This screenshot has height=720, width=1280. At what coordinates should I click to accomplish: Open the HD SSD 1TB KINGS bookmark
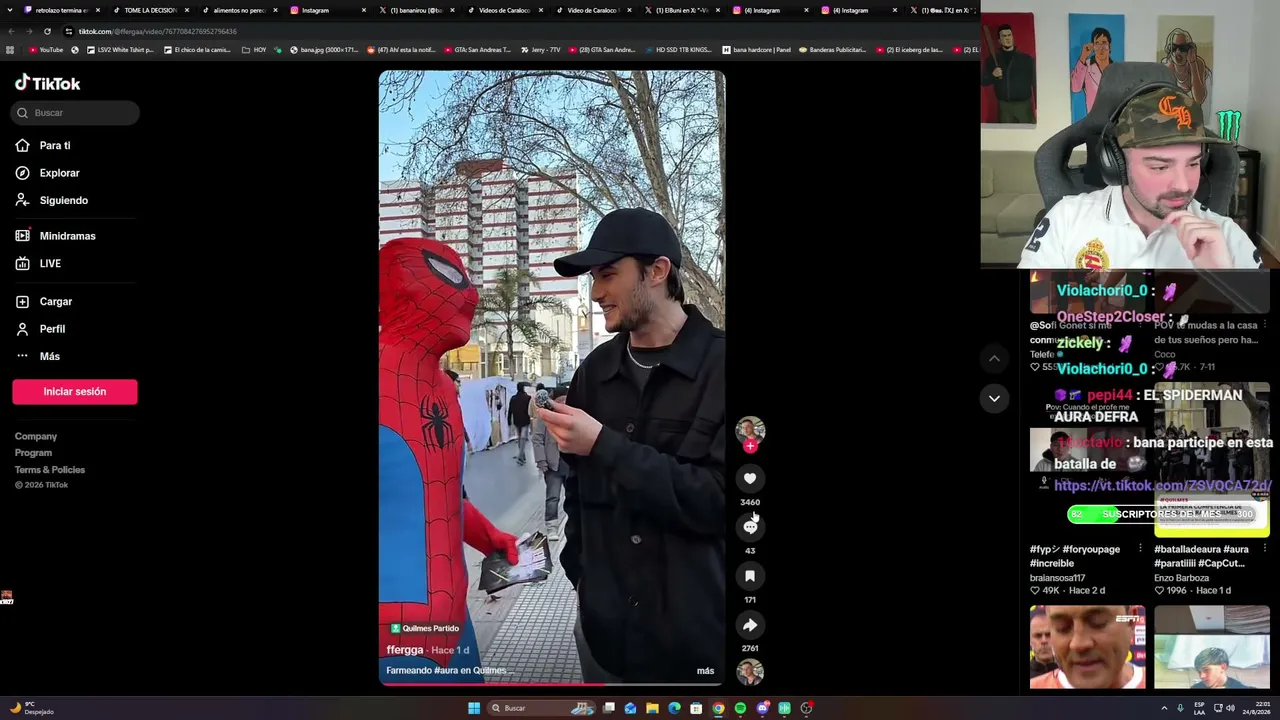click(678, 50)
